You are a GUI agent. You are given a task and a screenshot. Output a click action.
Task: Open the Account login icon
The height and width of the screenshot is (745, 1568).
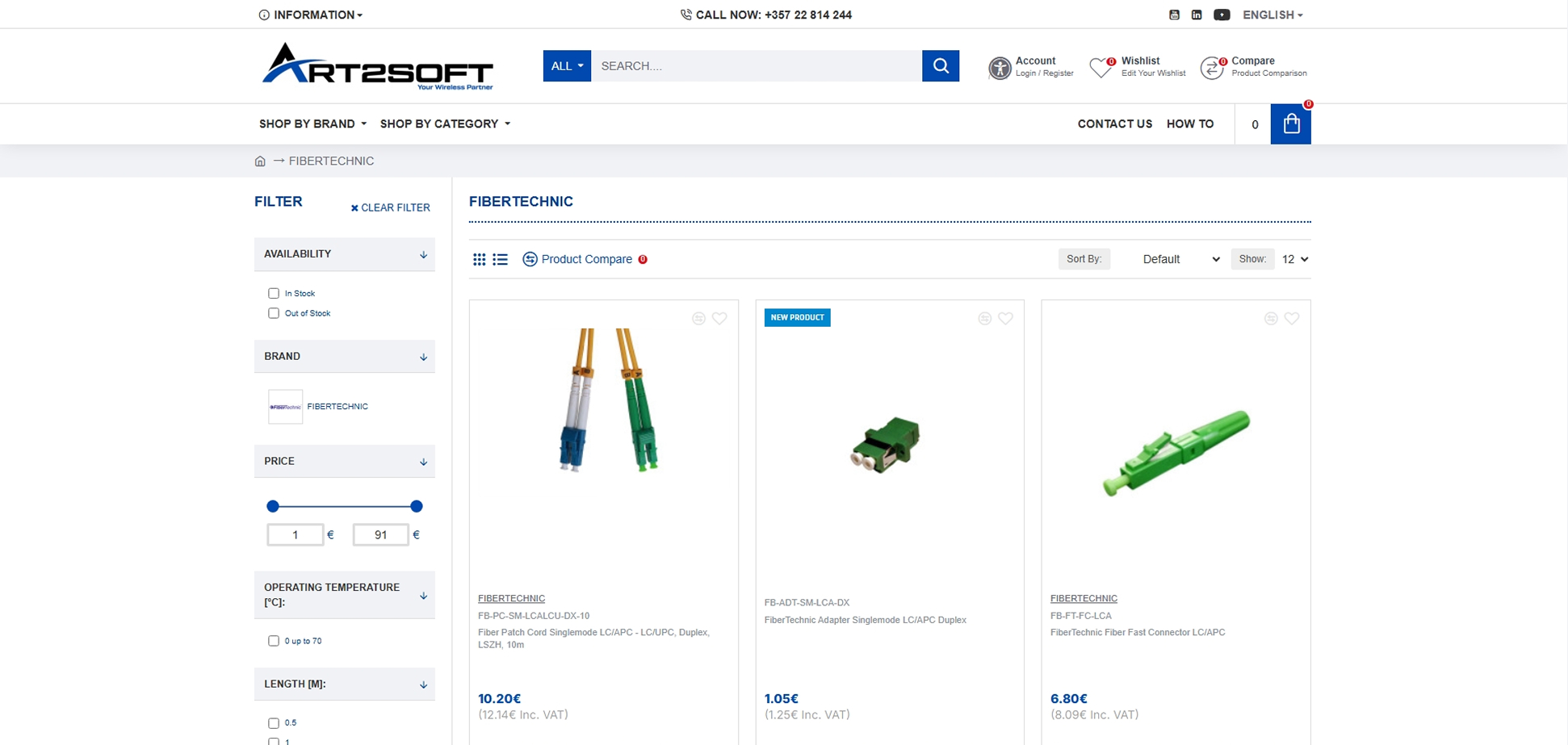pyautogui.click(x=1000, y=68)
